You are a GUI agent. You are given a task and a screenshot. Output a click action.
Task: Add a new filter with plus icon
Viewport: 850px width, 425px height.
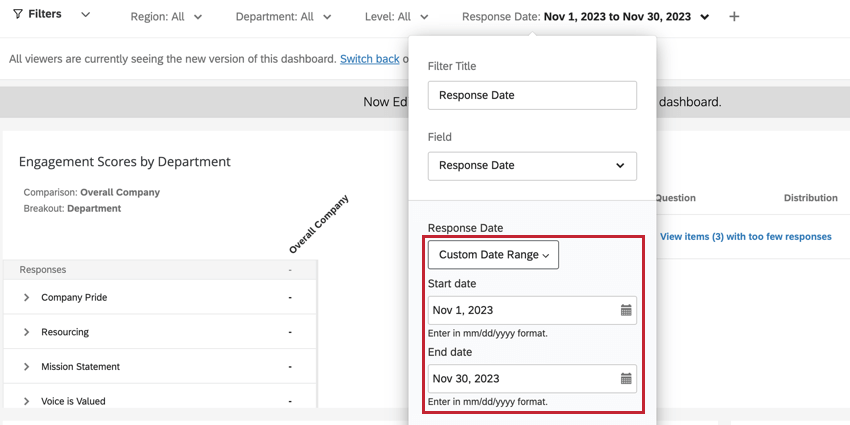point(734,17)
